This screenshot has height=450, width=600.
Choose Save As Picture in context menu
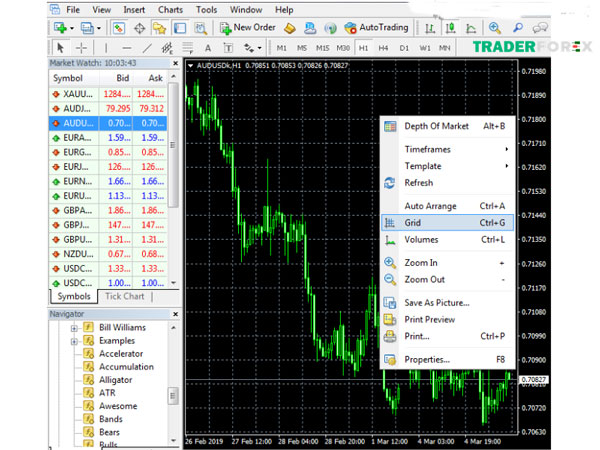447,303
